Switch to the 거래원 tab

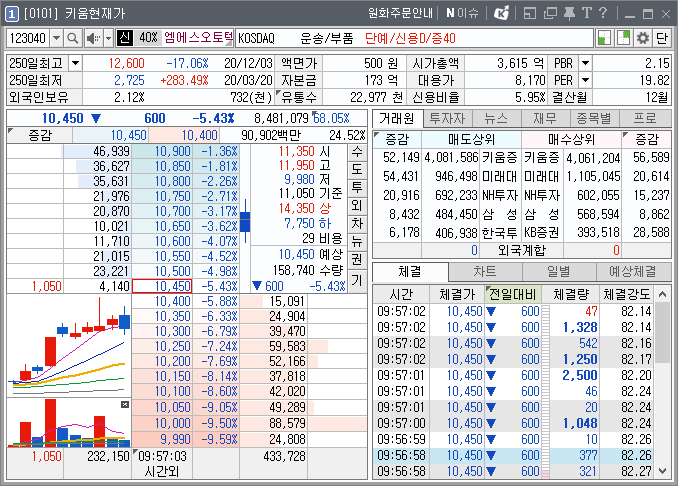397,118
